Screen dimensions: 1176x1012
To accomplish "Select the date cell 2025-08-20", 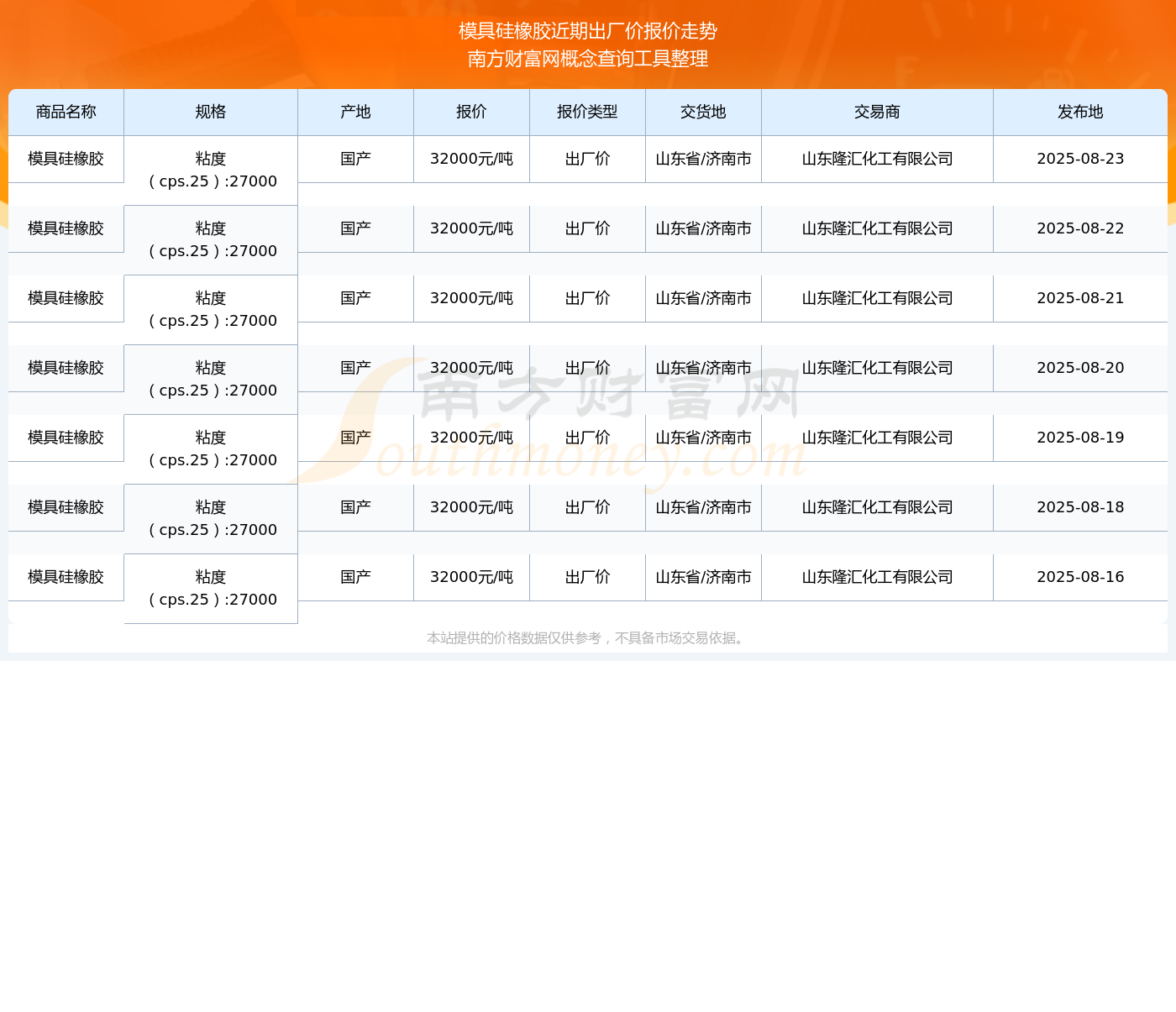I will (x=1080, y=368).
